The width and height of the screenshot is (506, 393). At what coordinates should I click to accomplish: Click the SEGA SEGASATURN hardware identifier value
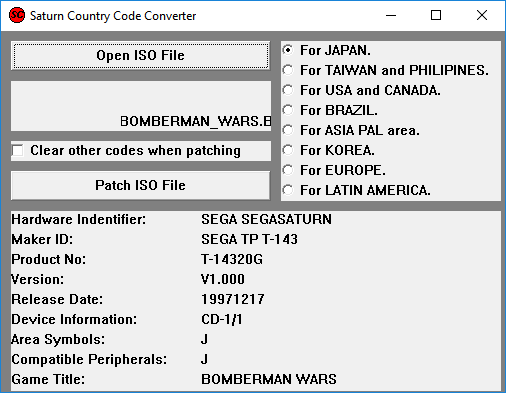[x=266, y=219]
